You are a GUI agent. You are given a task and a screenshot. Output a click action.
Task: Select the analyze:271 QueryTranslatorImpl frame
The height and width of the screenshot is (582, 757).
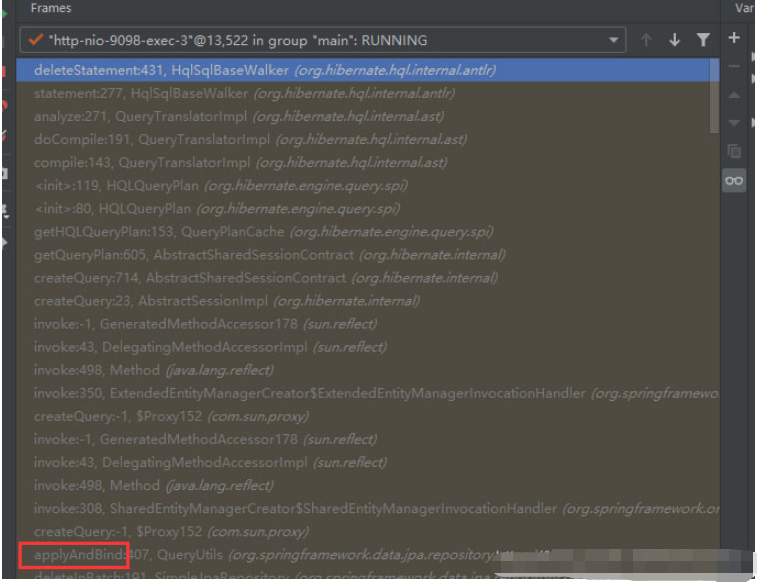tap(242, 116)
